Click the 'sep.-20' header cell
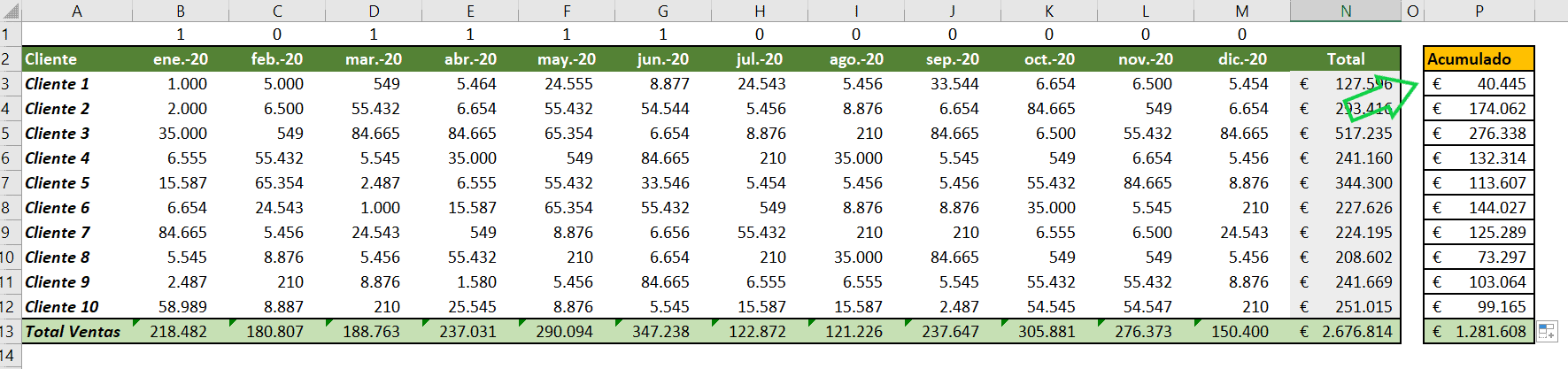This screenshot has width=1568, height=369. (x=953, y=59)
